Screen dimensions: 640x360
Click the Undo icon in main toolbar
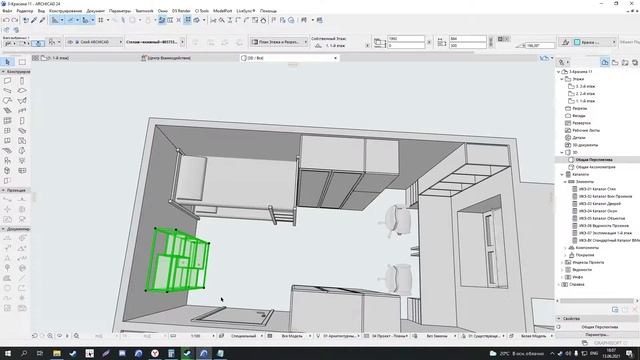click(6, 20)
